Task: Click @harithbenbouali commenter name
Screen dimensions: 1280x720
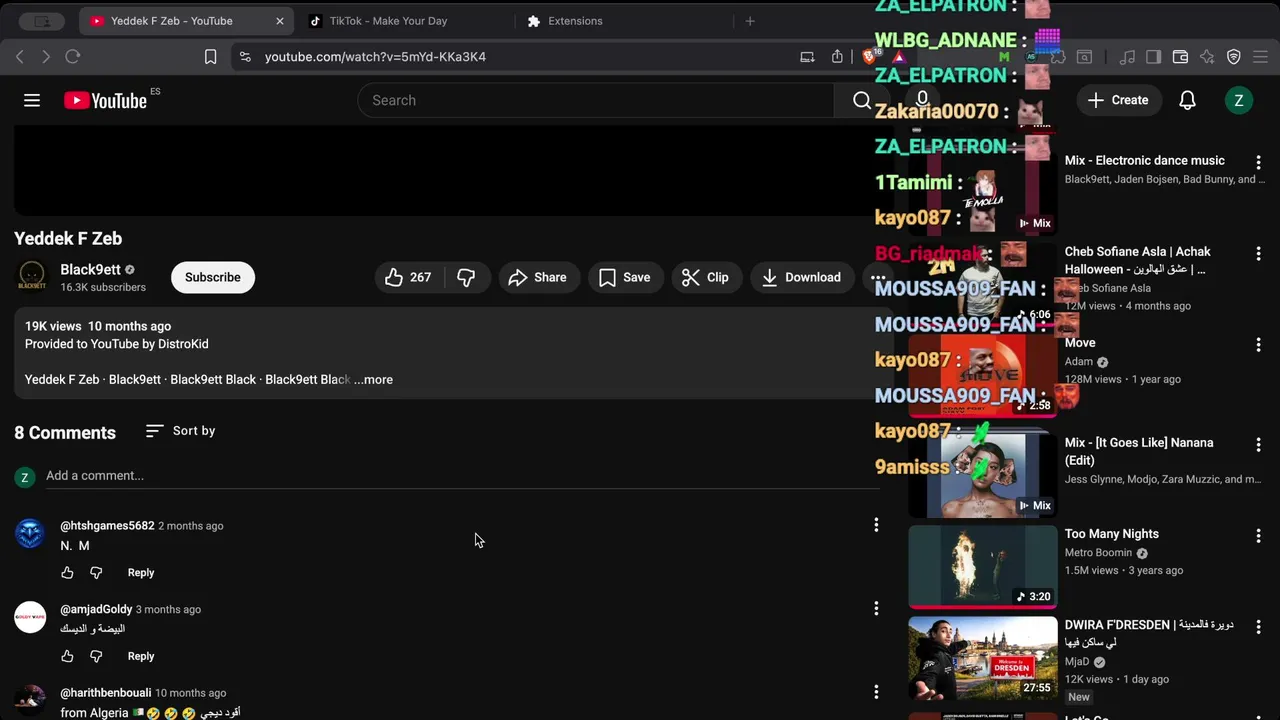Action: 106,693
